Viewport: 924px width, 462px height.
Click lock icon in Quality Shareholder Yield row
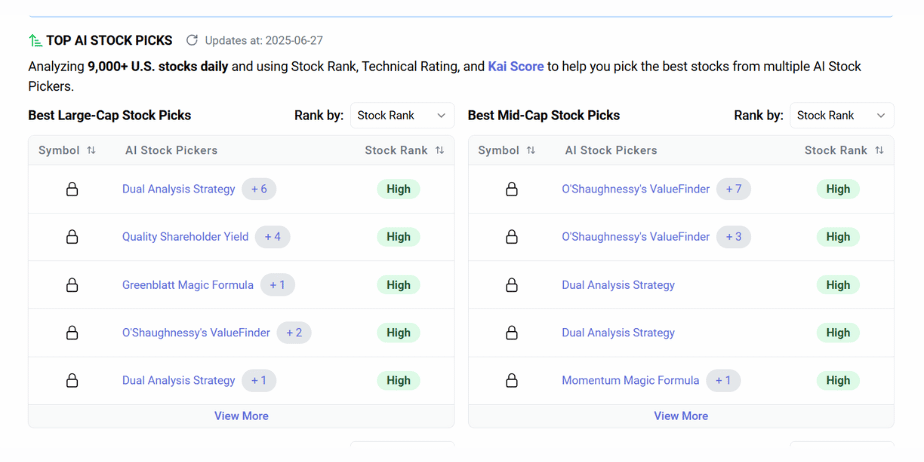point(72,237)
